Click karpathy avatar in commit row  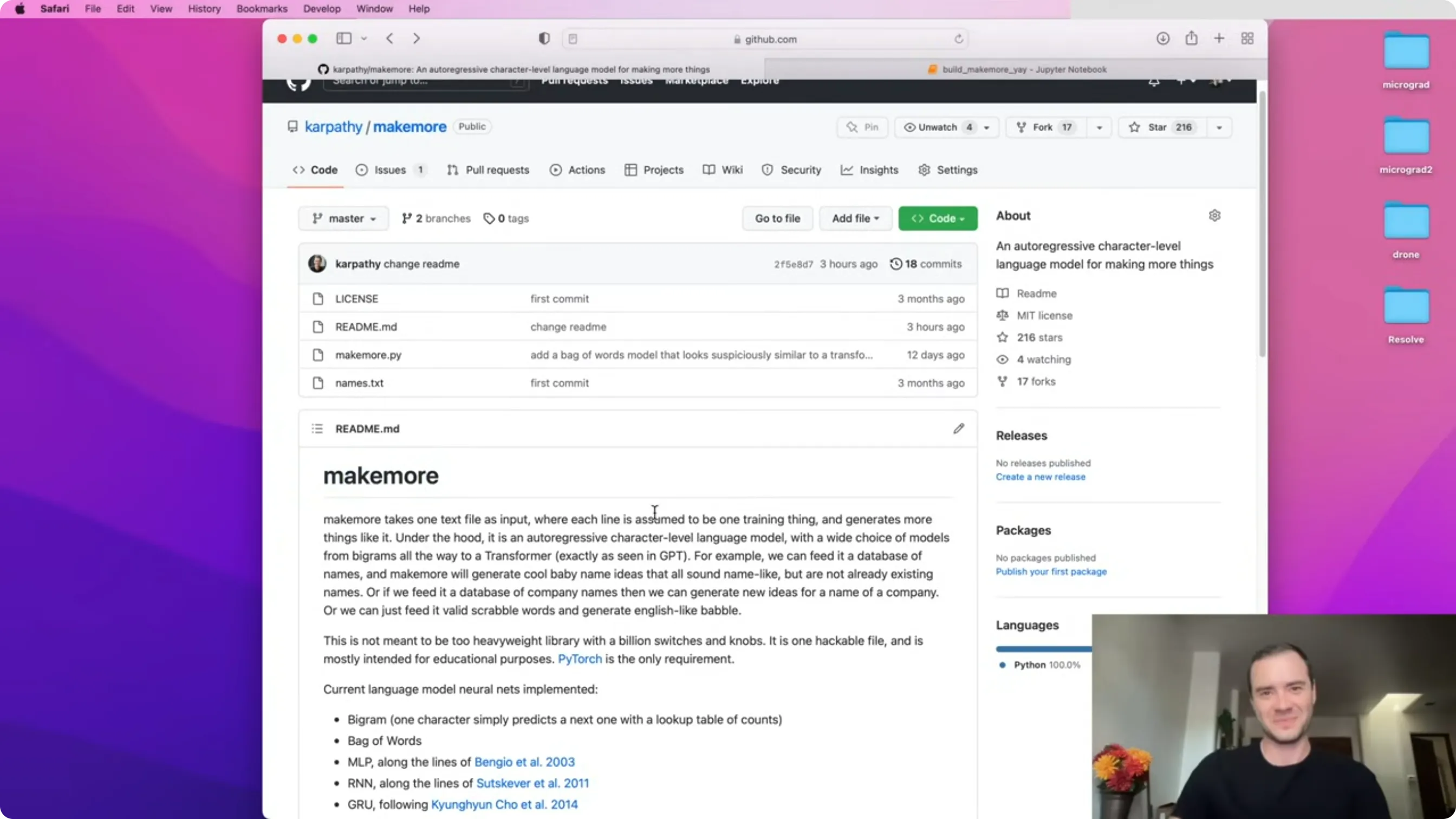[317, 263]
